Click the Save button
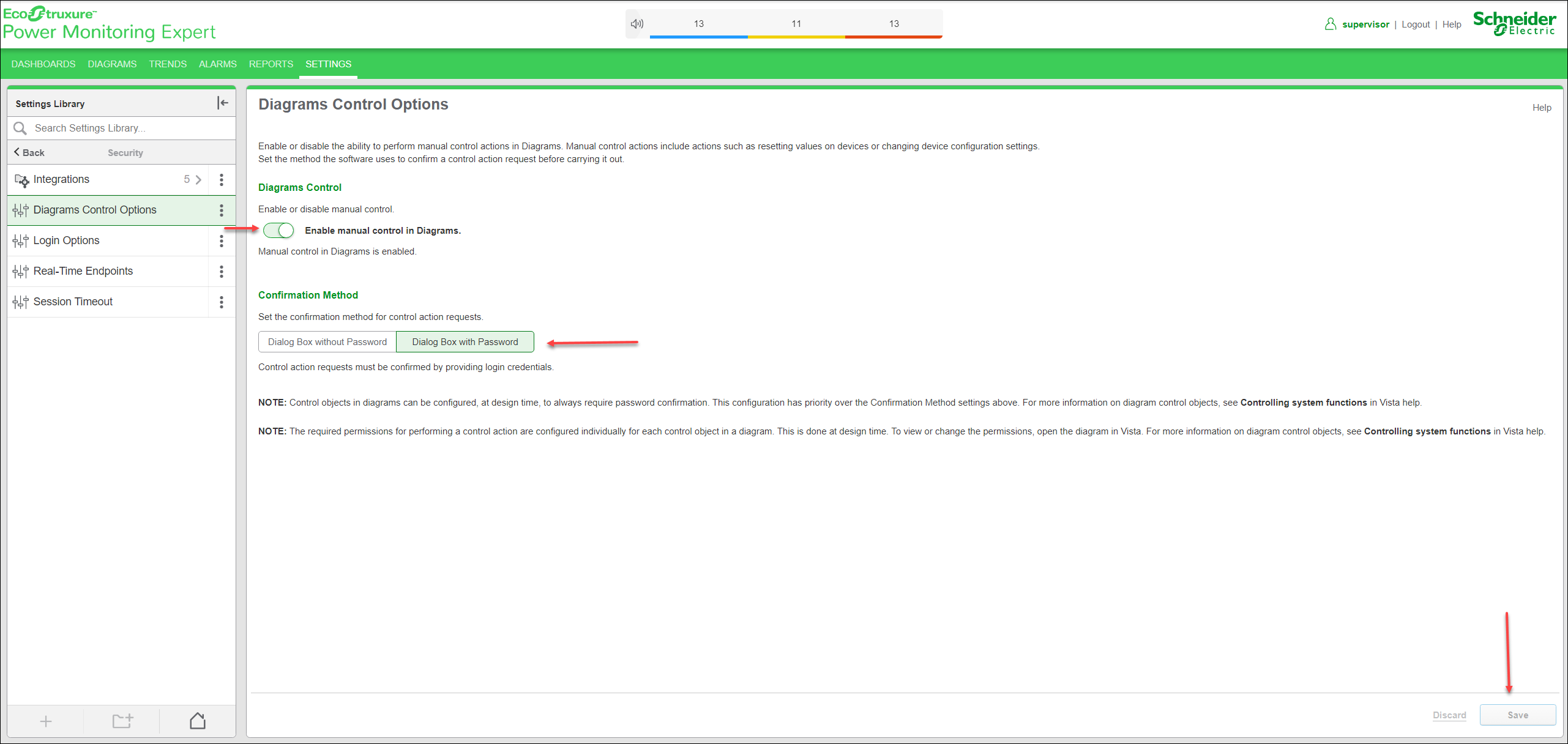Viewport: 1568px width, 744px height. [x=1518, y=715]
